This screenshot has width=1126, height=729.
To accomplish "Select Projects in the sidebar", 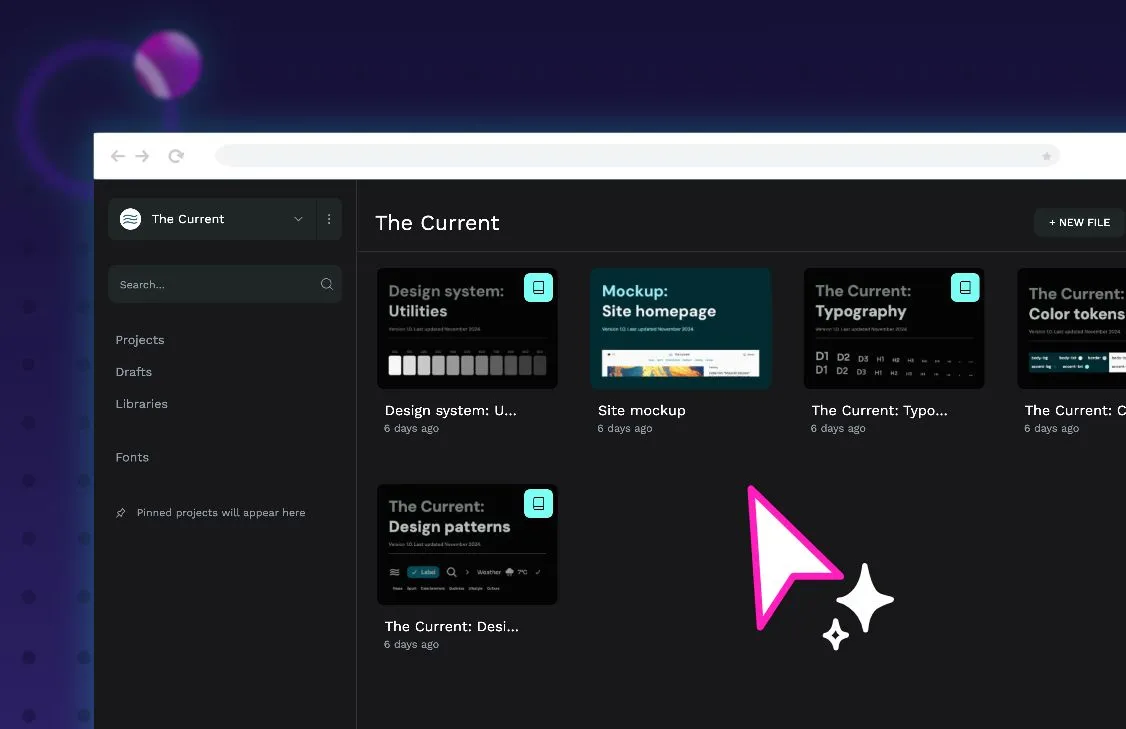I will point(139,340).
